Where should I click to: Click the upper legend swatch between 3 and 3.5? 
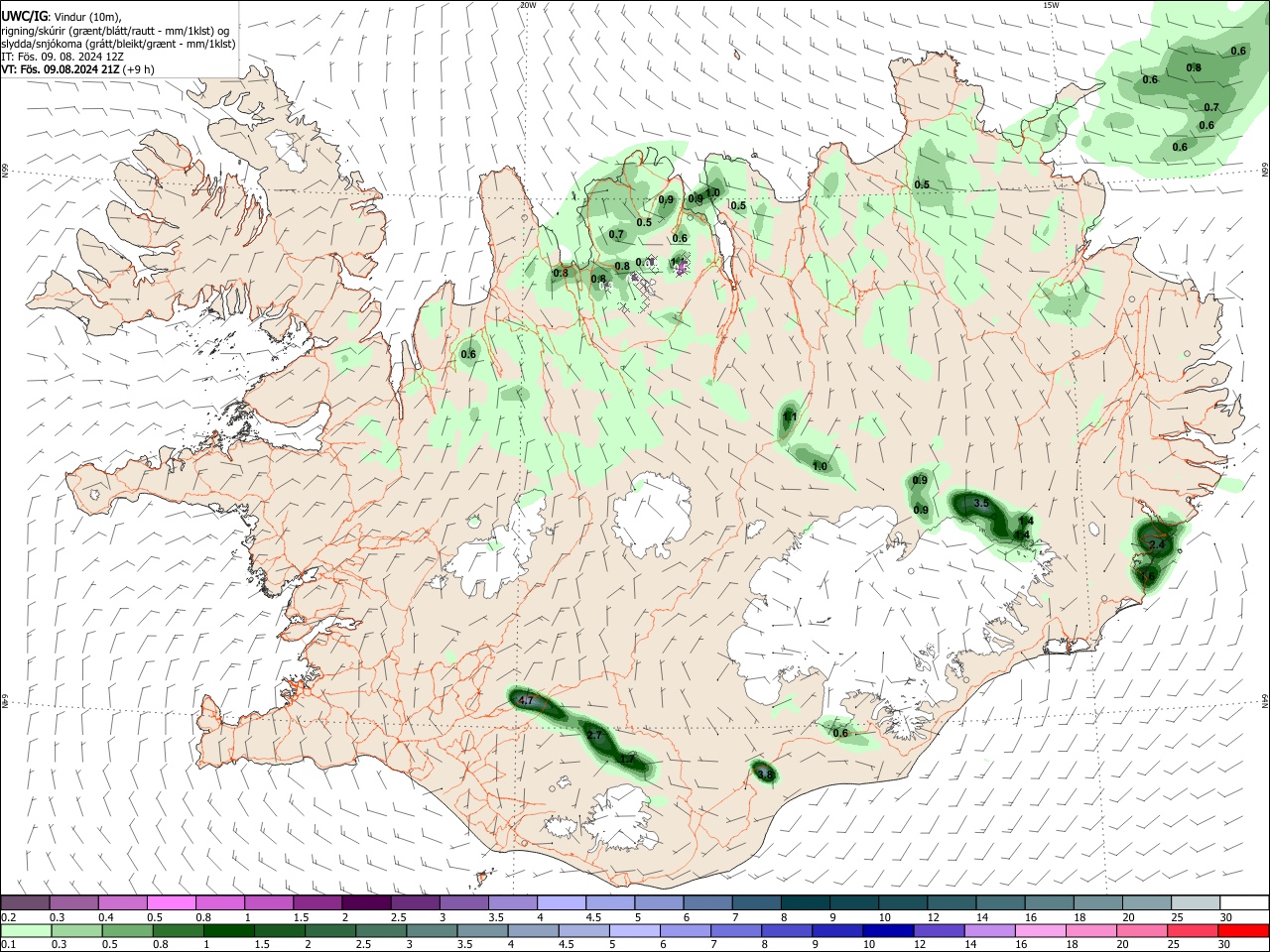pos(463,902)
